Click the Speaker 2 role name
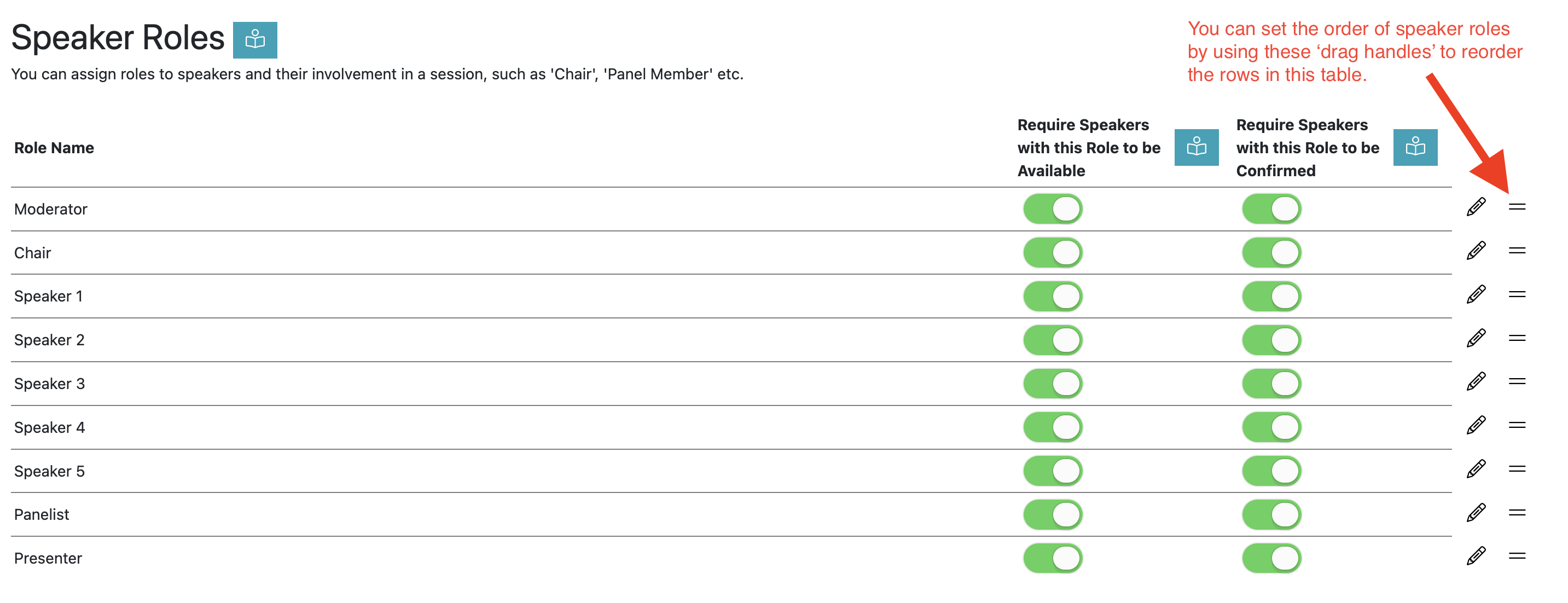The height and width of the screenshot is (603, 1568). 49,340
